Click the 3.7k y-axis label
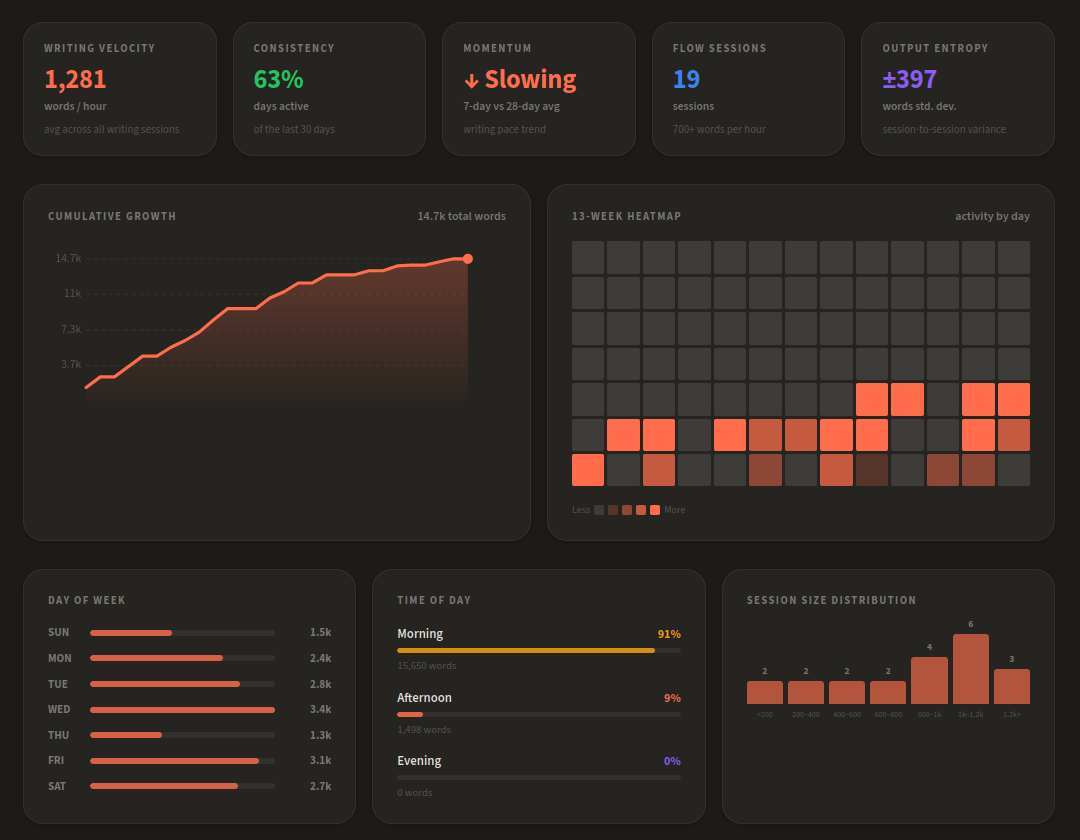The height and width of the screenshot is (840, 1080). [x=71, y=364]
